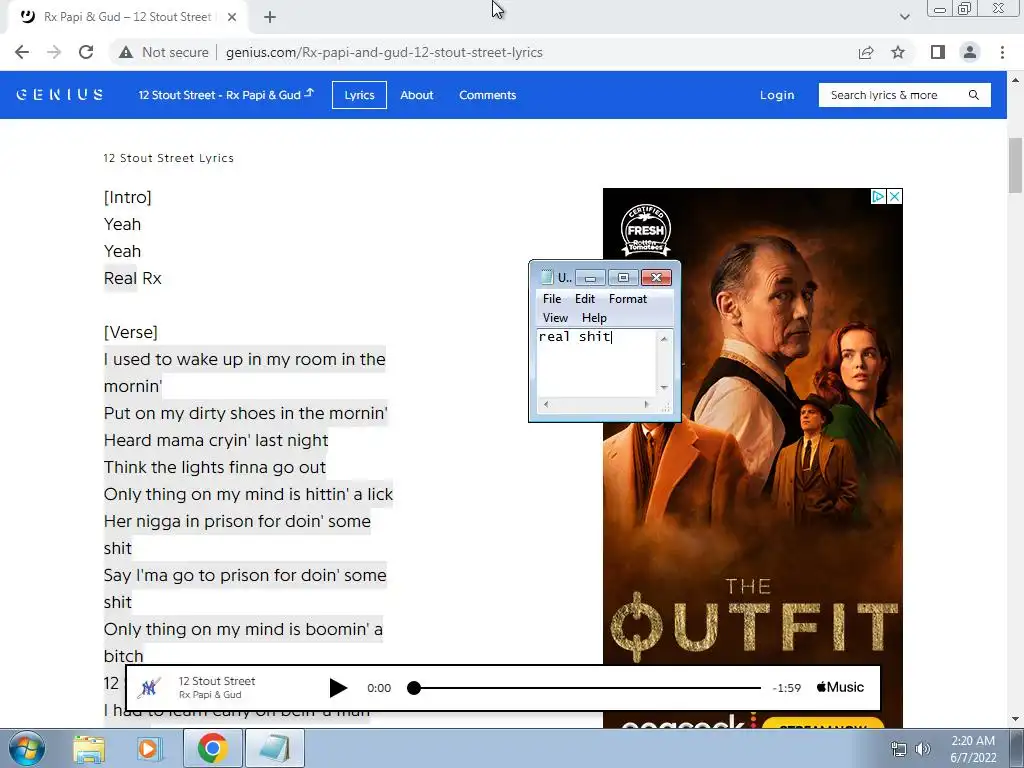Click the search magnifier icon

coord(974,95)
